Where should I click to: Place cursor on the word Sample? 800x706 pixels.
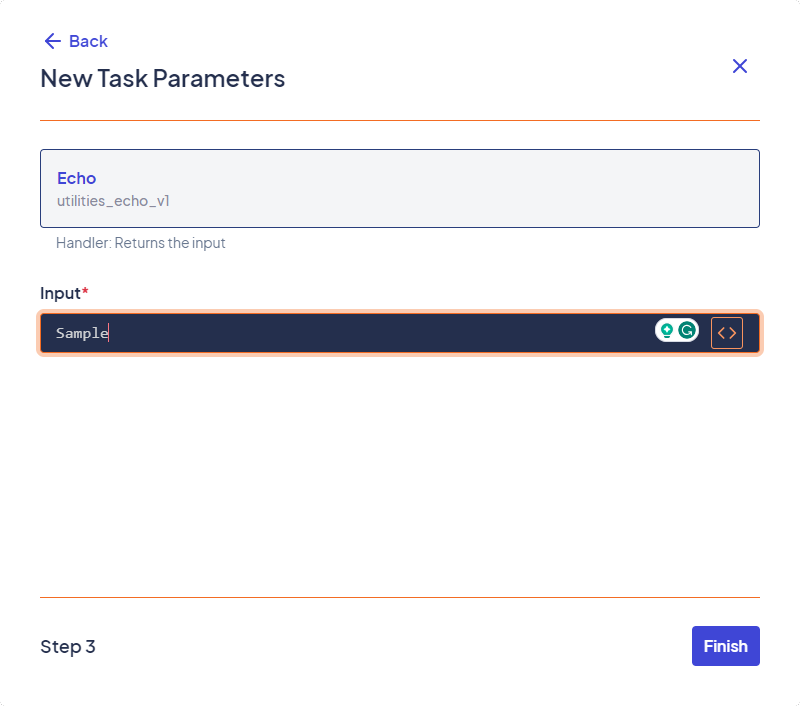pos(82,333)
